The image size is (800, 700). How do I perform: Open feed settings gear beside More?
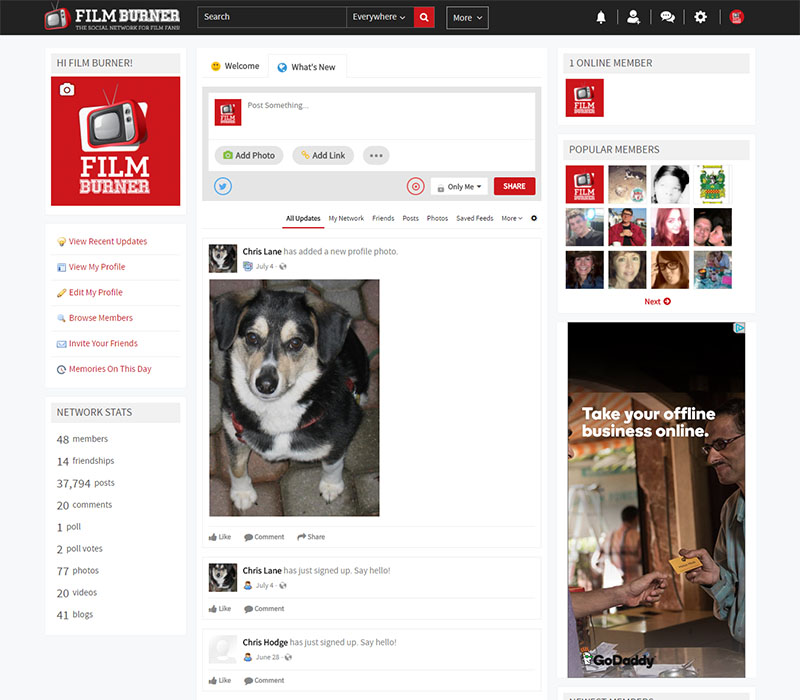coord(534,218)
